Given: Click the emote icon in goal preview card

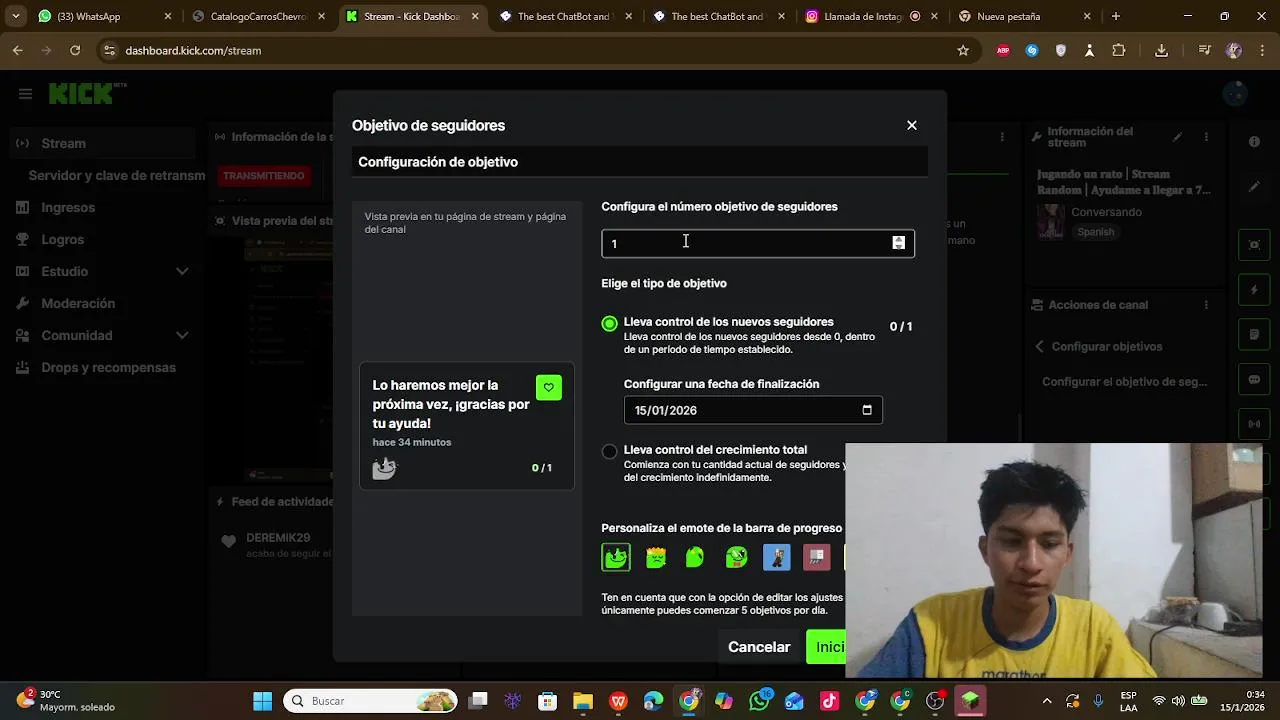Looking at the screenshot, I should (384, 467).
